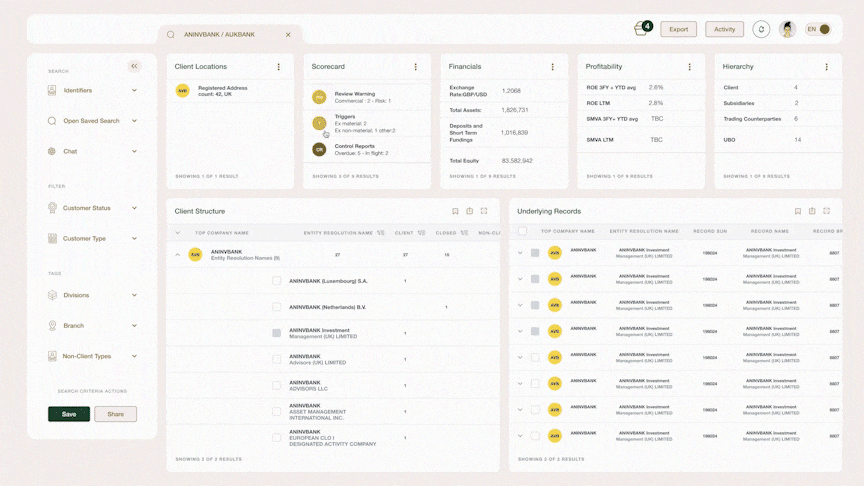Check ANINVBANK (Luxembourg) S.A. checkbox
The image size is (864, 486).
tap(277, 281)
